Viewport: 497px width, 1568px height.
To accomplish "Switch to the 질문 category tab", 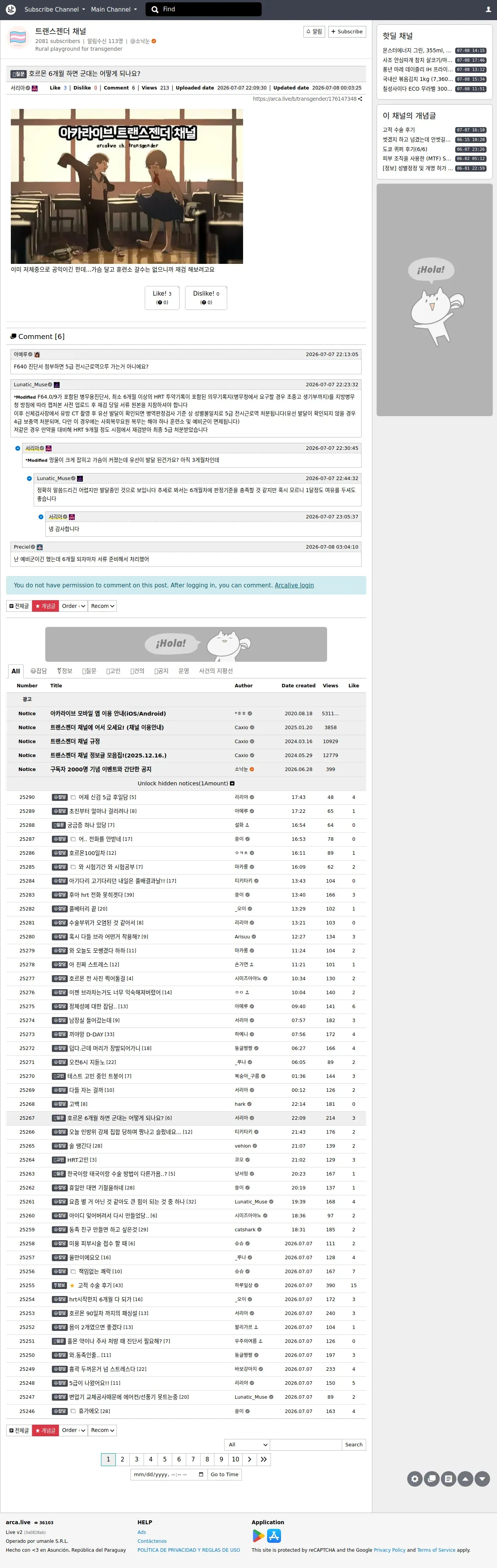I will pyautogui.click(x=89, y=671).
